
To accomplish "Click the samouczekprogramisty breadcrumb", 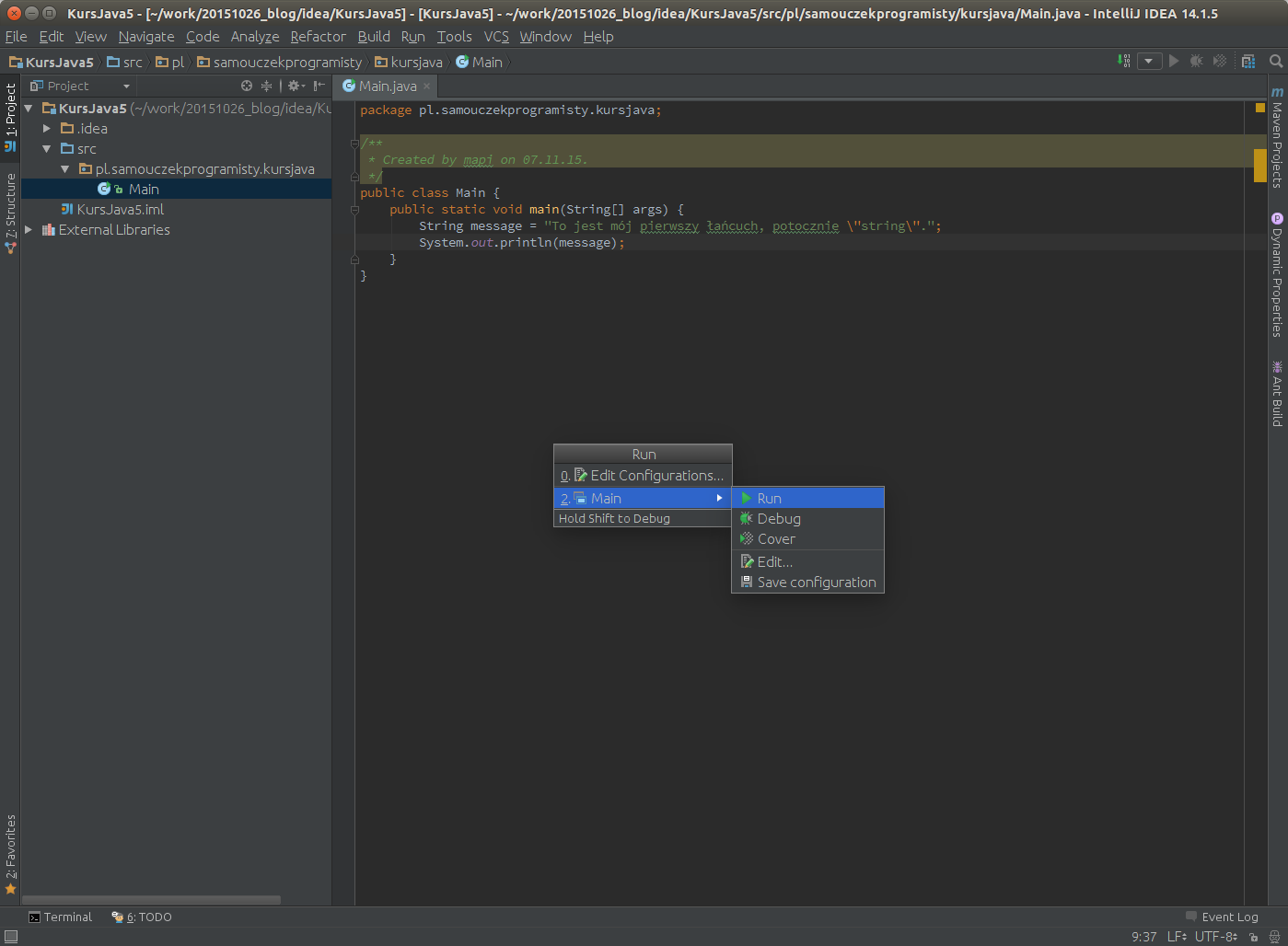I will point(279,63).
